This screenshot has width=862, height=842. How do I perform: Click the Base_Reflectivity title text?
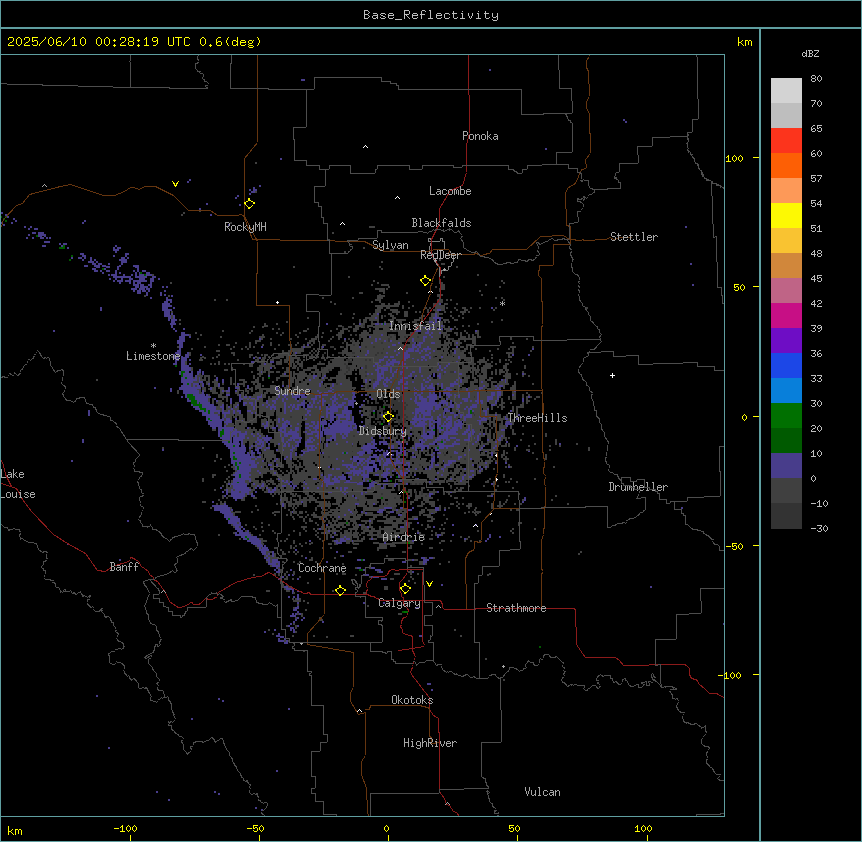coord(431,15)
